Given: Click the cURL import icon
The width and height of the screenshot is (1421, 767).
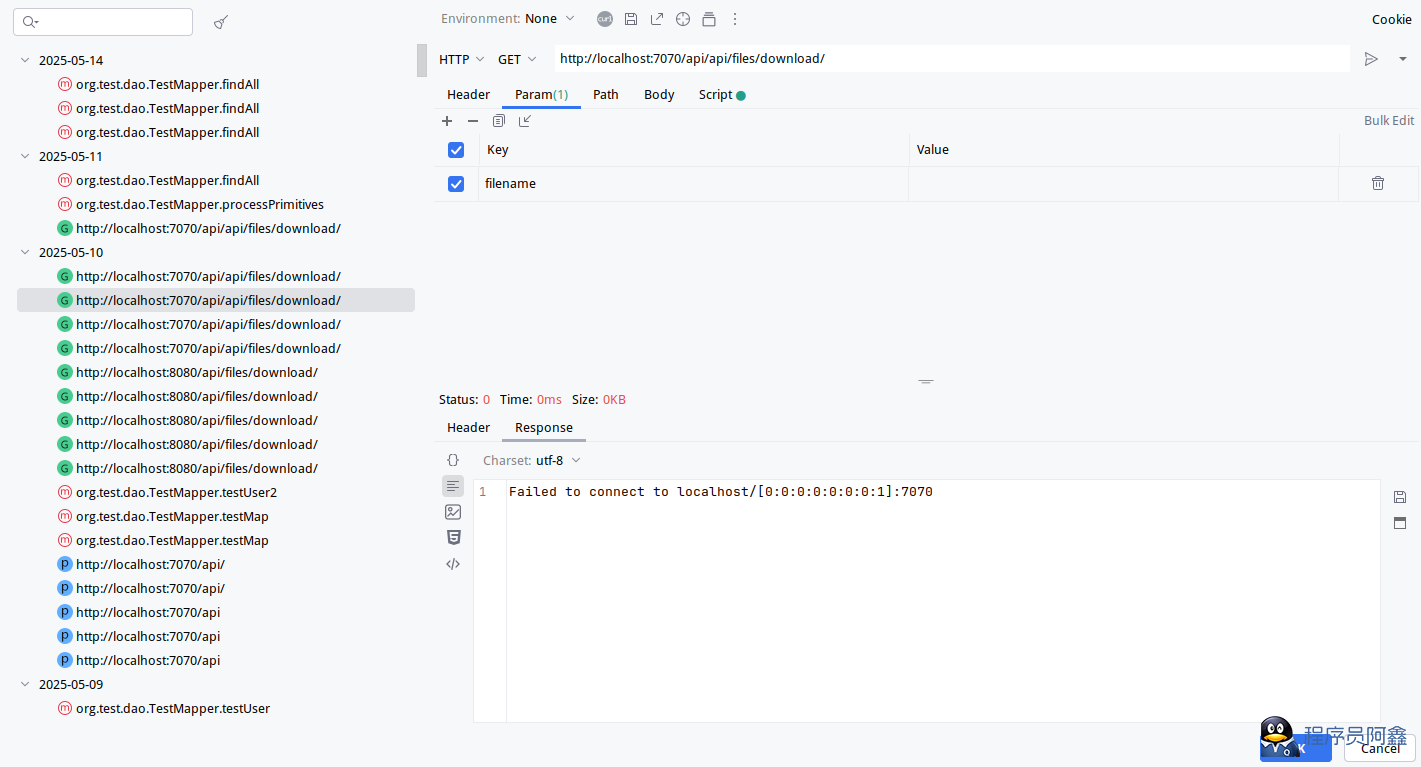Looking at the screenshot, I should [605, 19].
